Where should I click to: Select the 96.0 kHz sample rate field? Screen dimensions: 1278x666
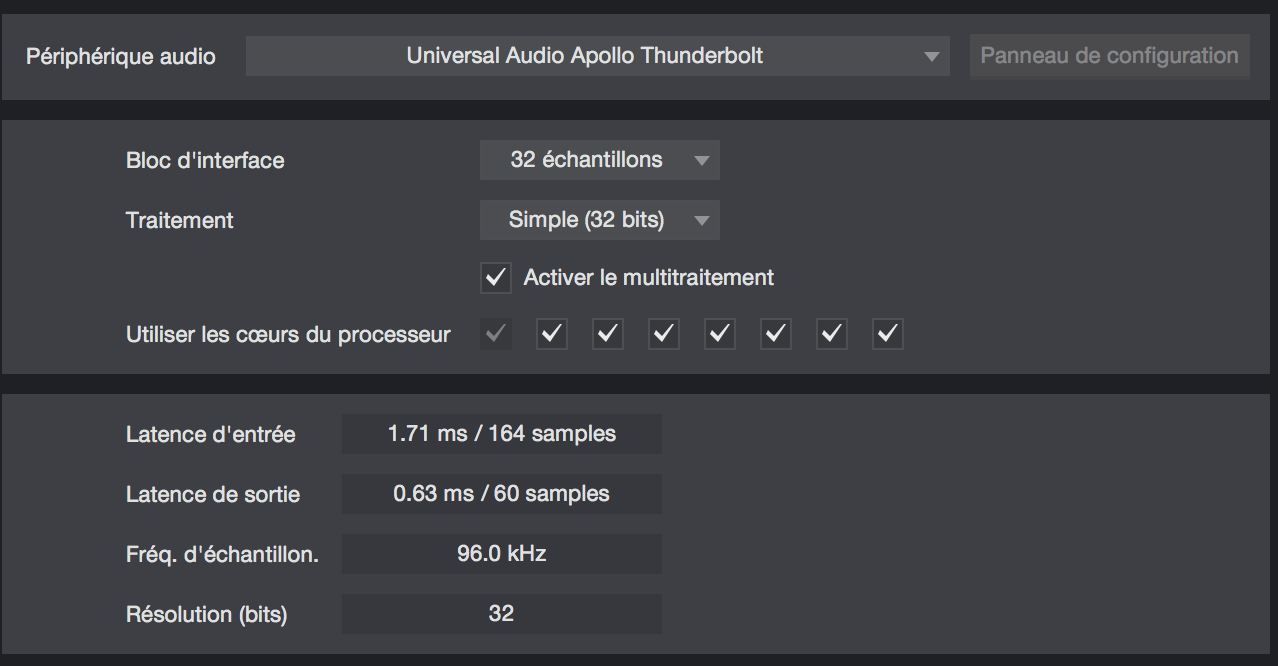click(x=502, y=554)
